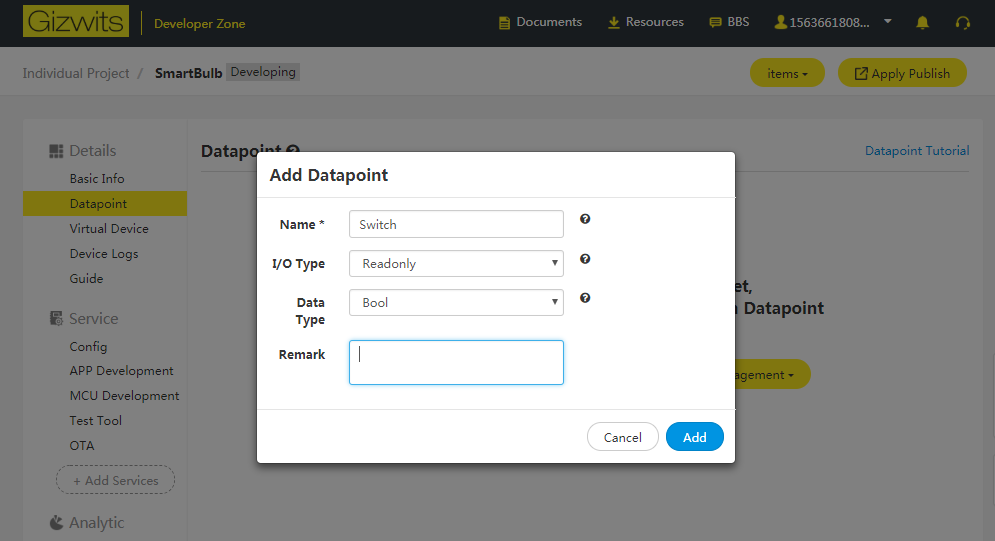Open MCU Development page
Viewport: 995px width, 541px height.
pos(124,396)
